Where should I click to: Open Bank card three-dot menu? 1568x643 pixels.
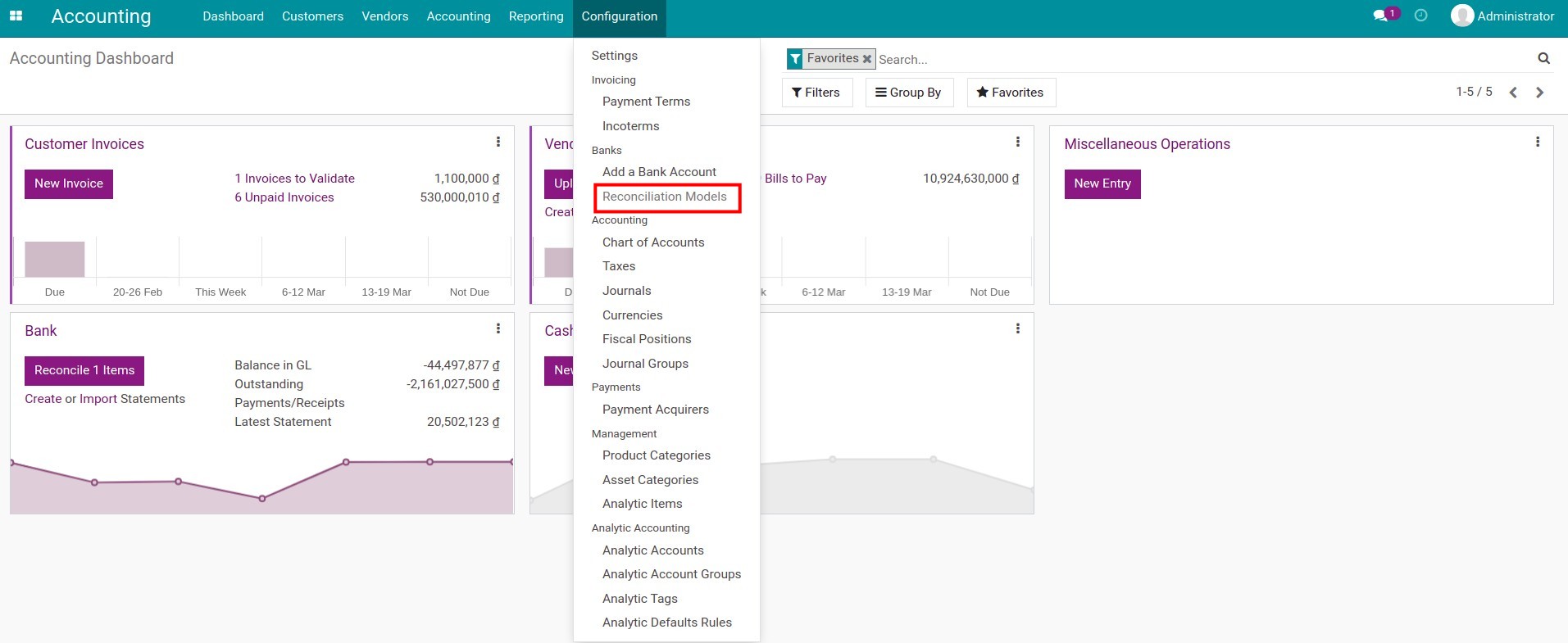click(x=498, y=329)
